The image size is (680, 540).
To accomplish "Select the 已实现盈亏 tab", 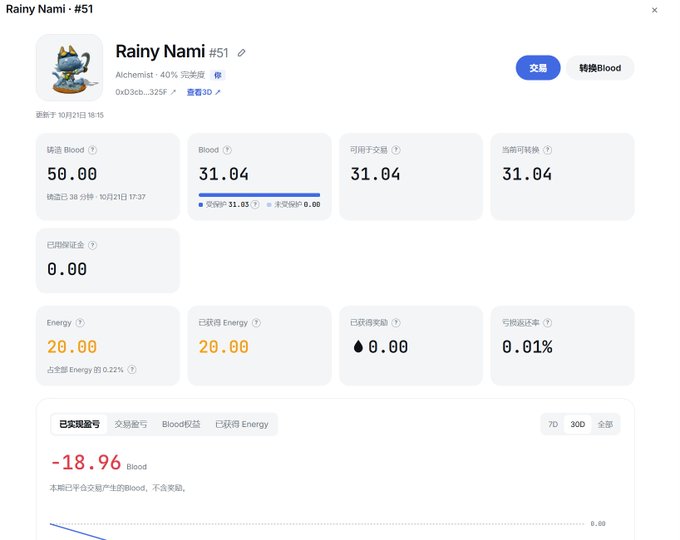I will pos(79,424).
